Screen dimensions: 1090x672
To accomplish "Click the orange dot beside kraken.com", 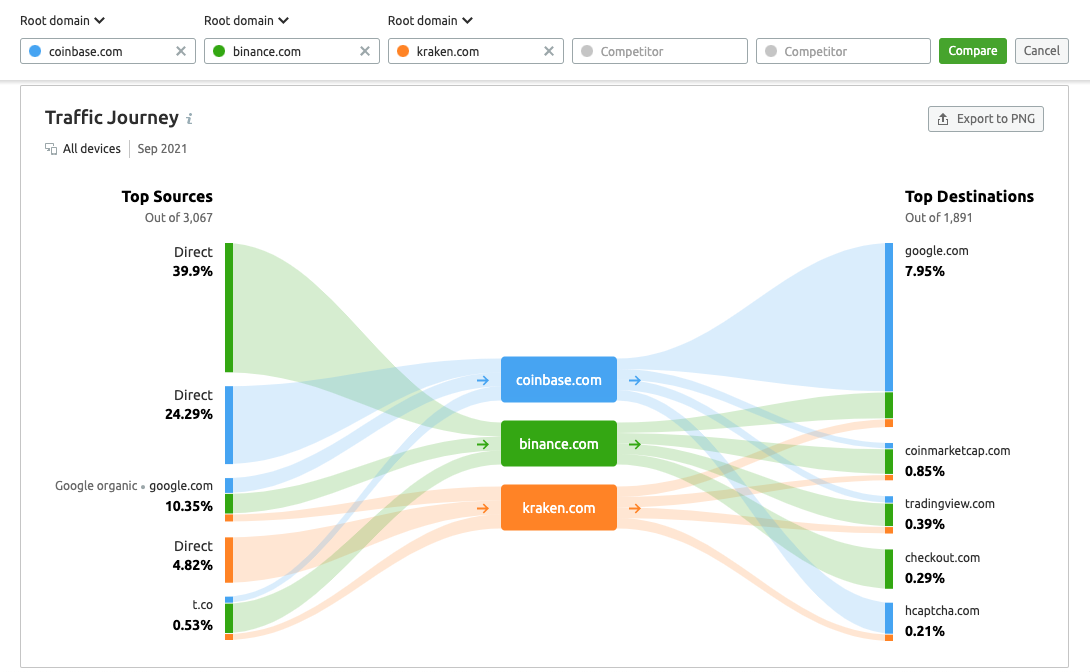I will point(402,51).
